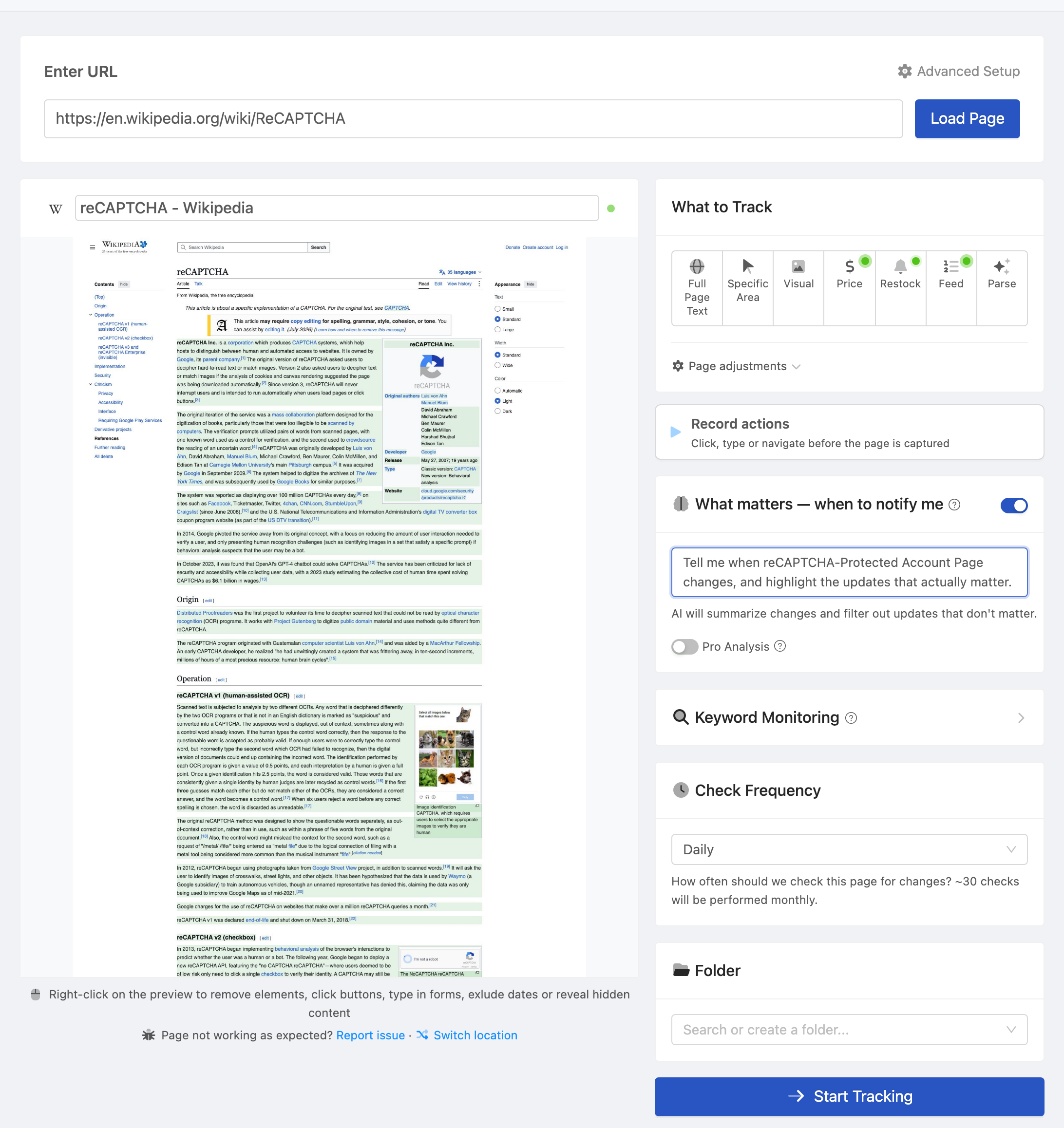The width and height of the screenshot is (1064, 1128).
Task: Open Pro Analysis help tooltip icon
Action: point(780,646)
